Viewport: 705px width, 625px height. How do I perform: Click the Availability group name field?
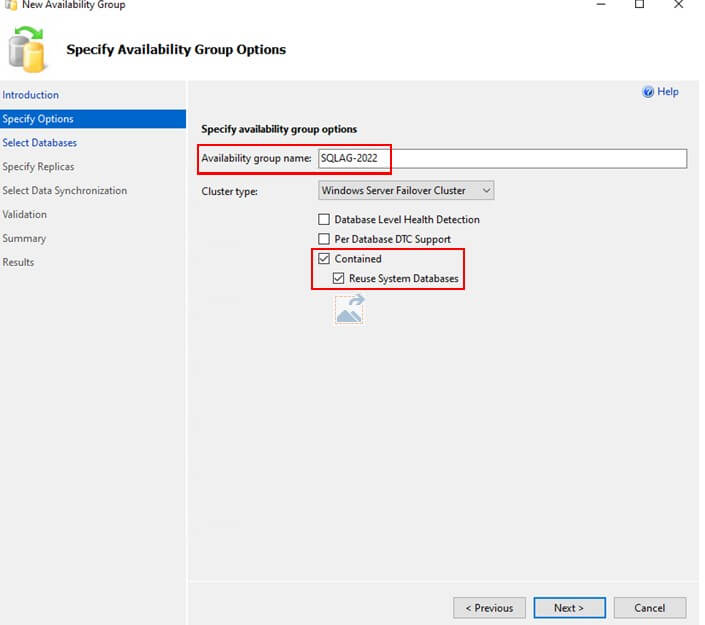click(501, 158)
